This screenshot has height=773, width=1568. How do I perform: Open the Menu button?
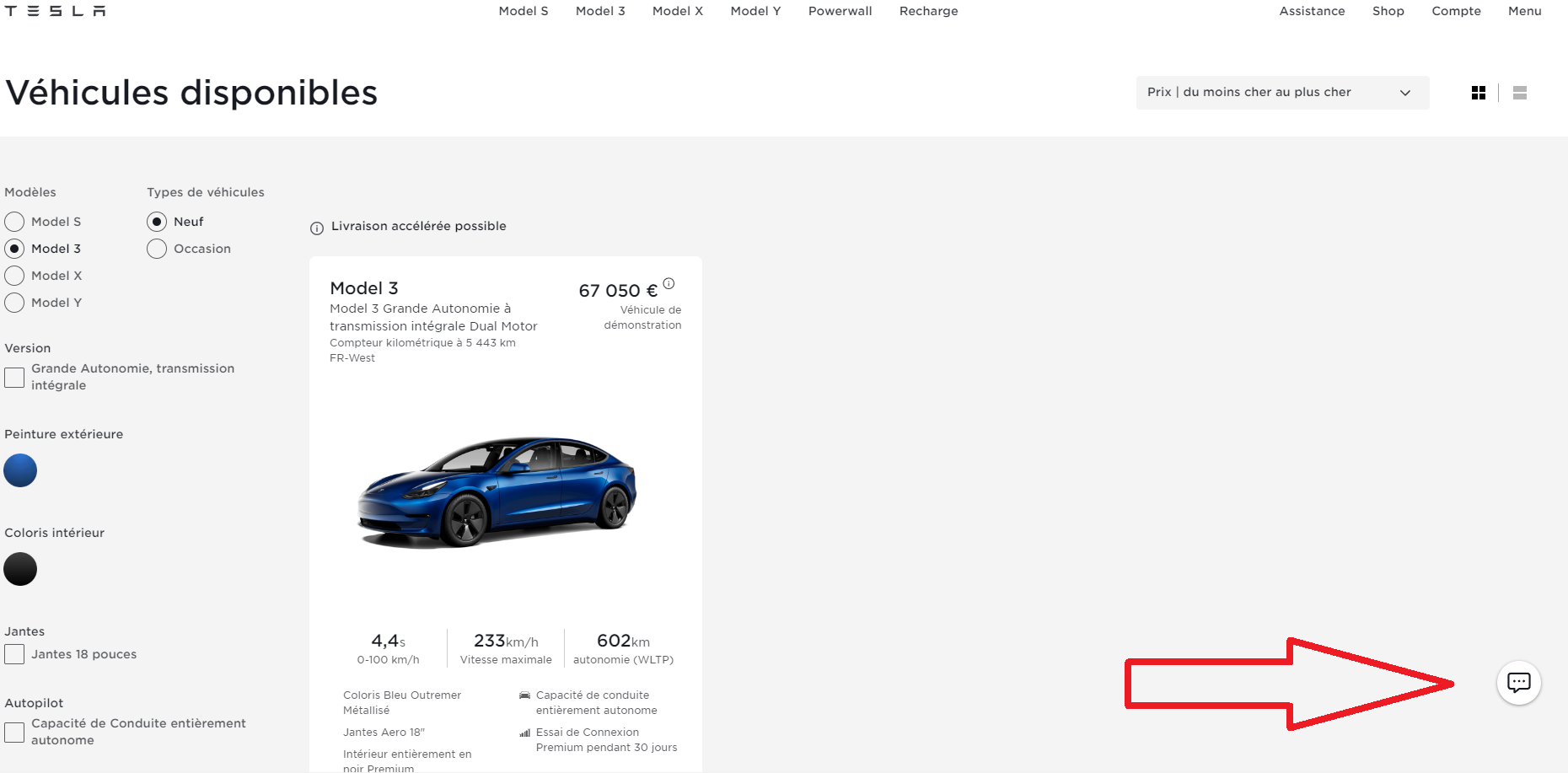tap(1524, 11)
